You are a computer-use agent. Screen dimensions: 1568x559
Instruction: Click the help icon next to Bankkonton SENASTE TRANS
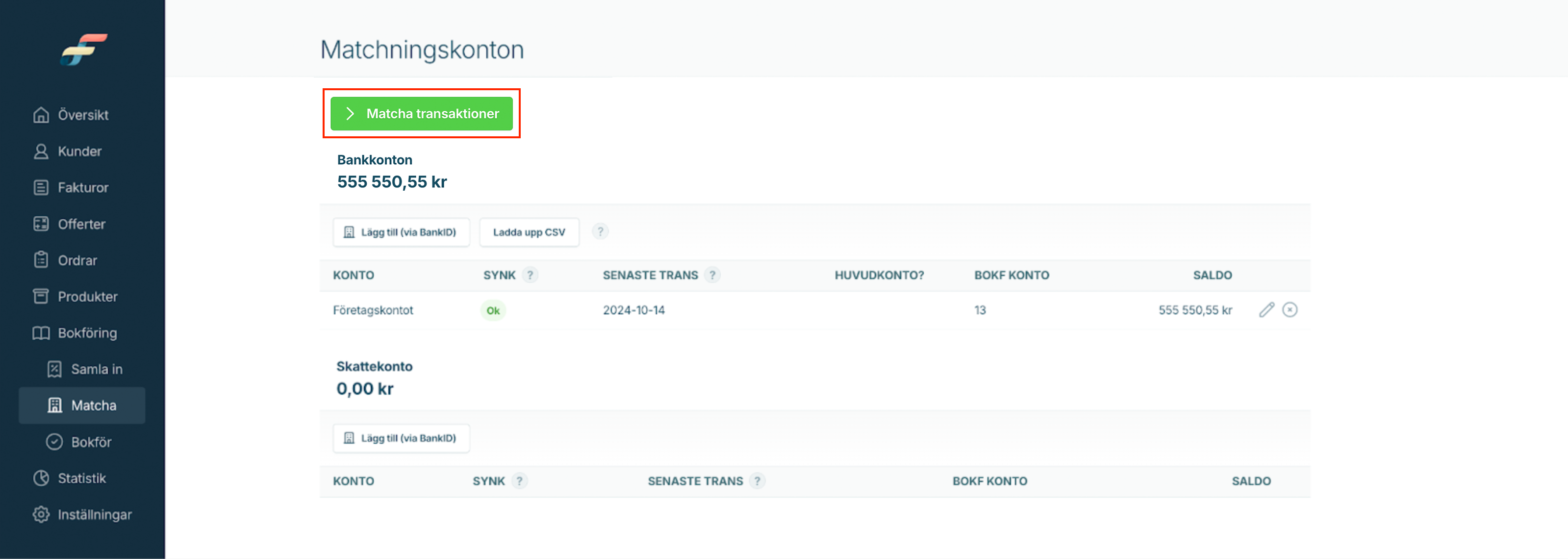click(712, 275)
